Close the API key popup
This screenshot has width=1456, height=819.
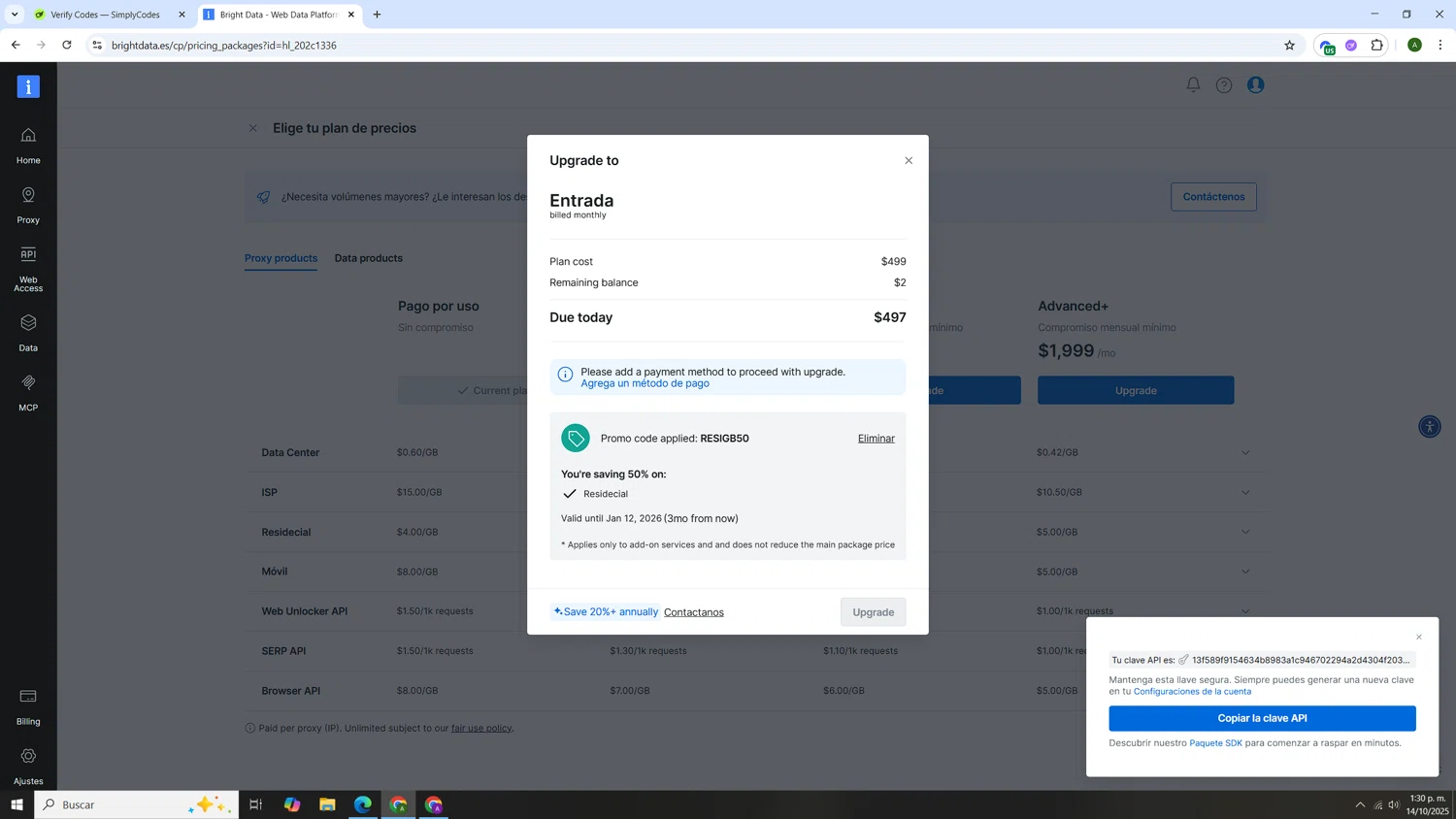(1419, 637)
